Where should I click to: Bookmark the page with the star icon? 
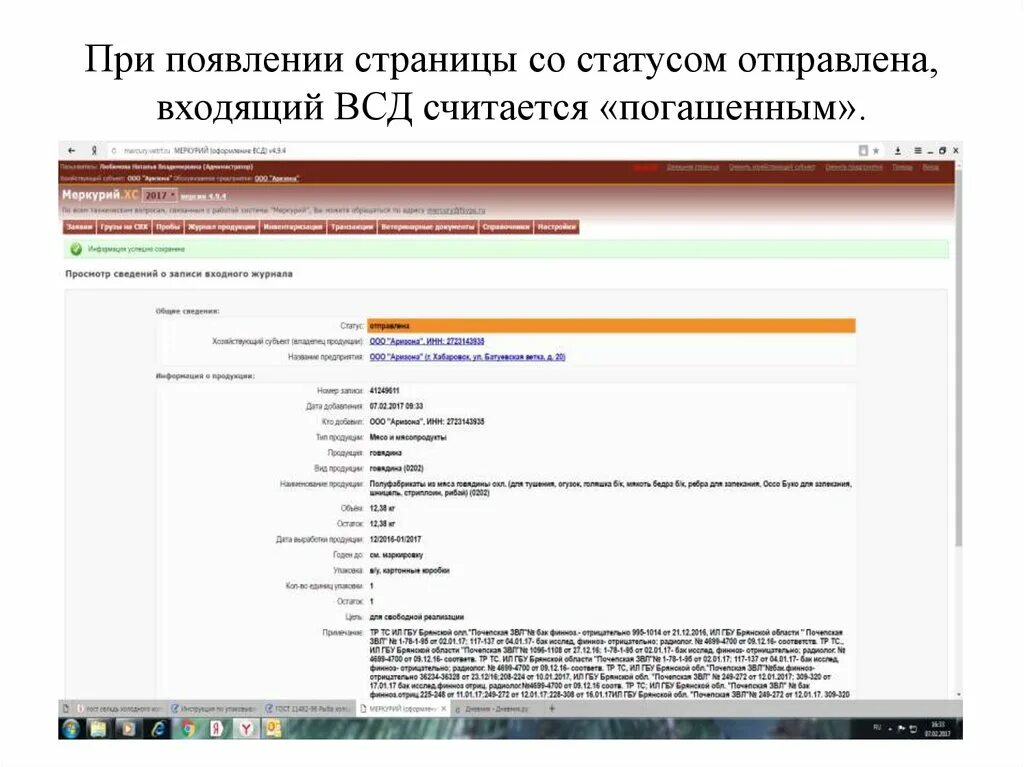876,151
